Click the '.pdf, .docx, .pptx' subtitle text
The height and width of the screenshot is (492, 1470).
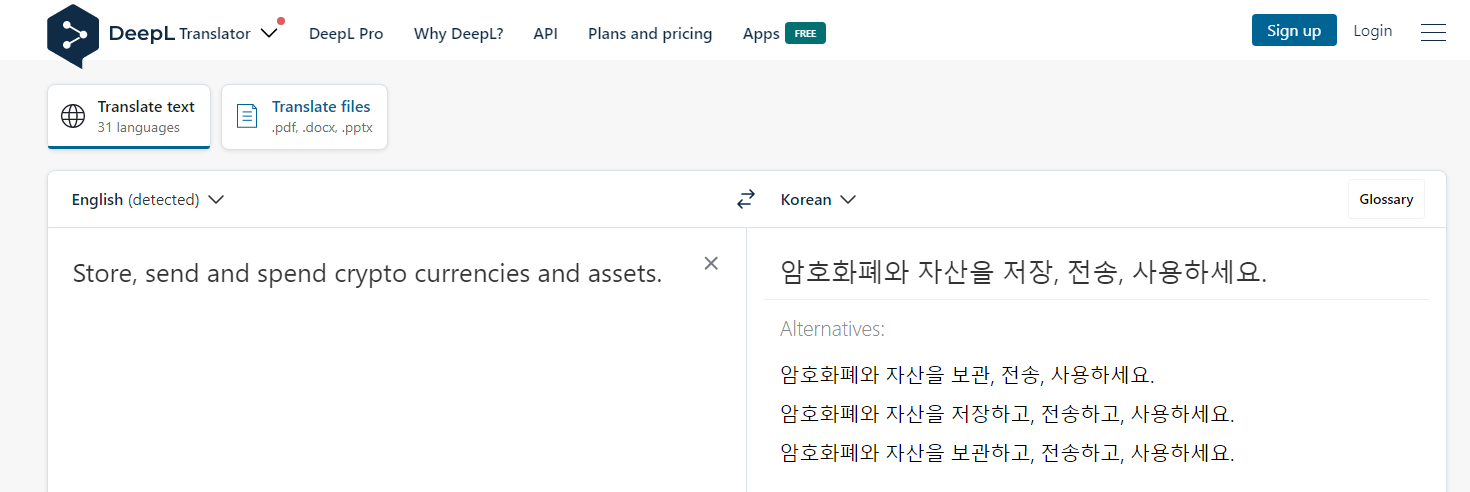[x=322, y=128]
